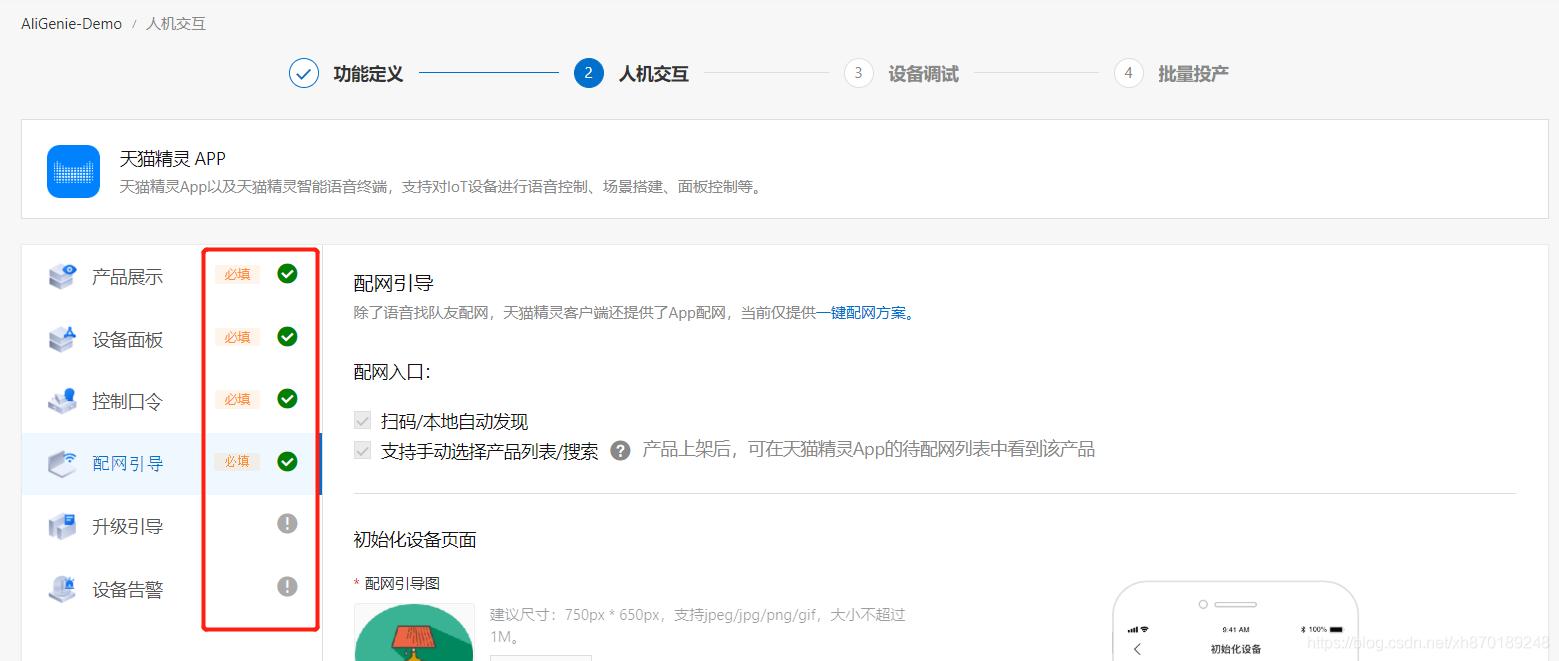Click the 控制口令 sidebar icon
This screenshot has height=661, width=1559.
pyautogui.click(x=62, y=401)
